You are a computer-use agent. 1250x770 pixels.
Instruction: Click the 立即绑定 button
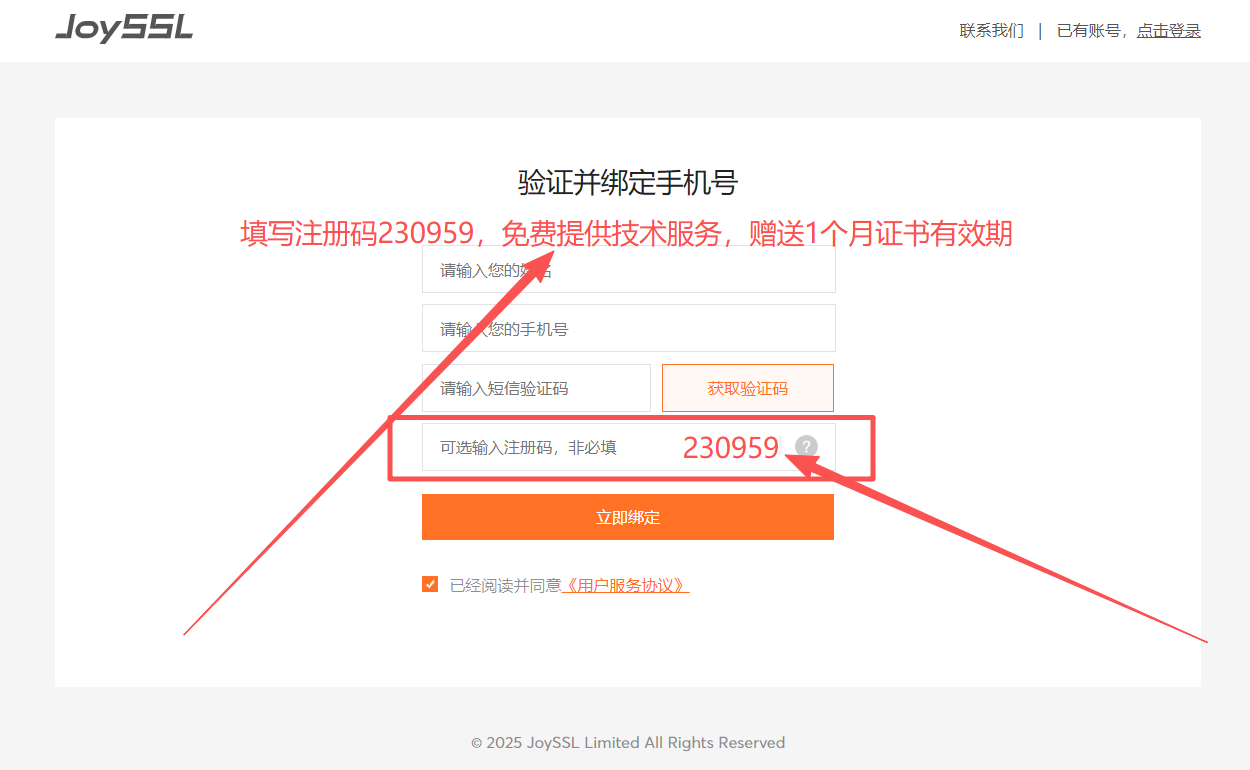click(628, 517)
